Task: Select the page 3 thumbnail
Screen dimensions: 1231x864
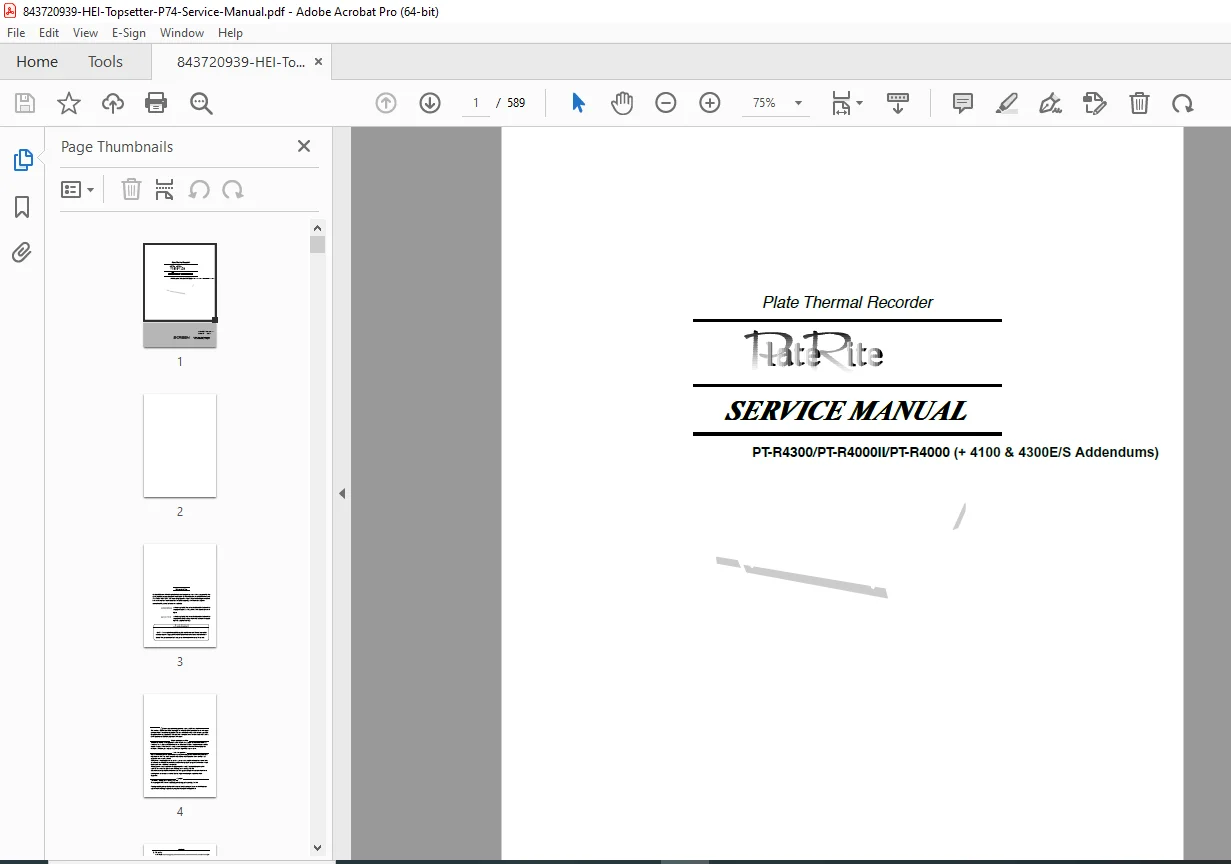Action: 180,595
